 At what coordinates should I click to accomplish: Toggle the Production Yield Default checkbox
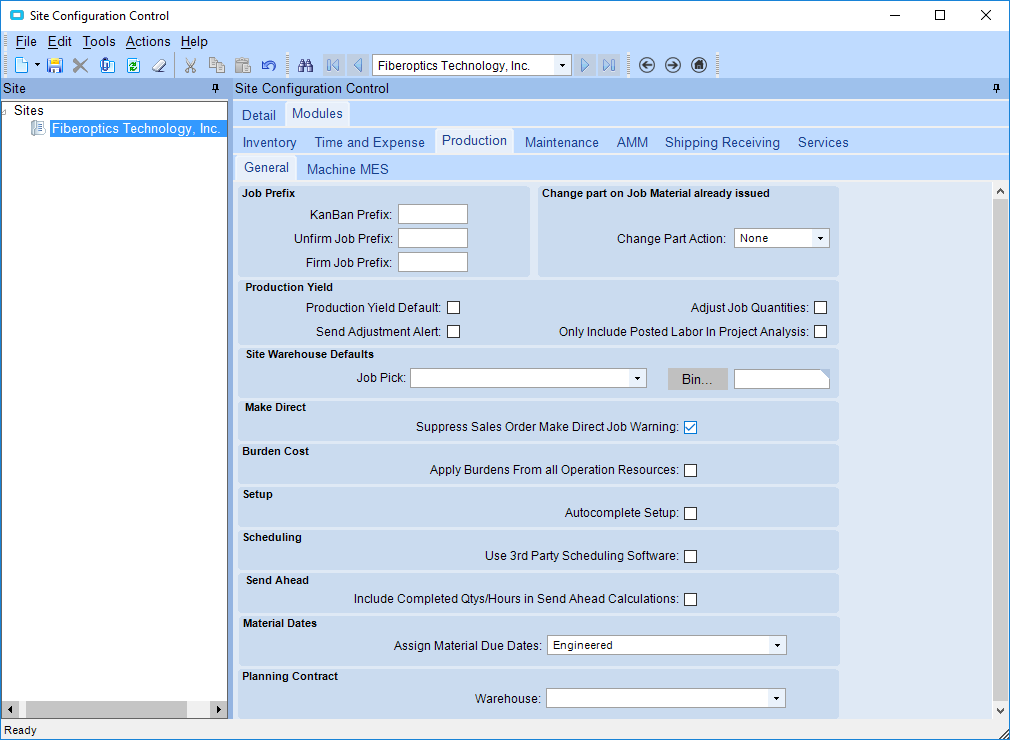(453, 308)
